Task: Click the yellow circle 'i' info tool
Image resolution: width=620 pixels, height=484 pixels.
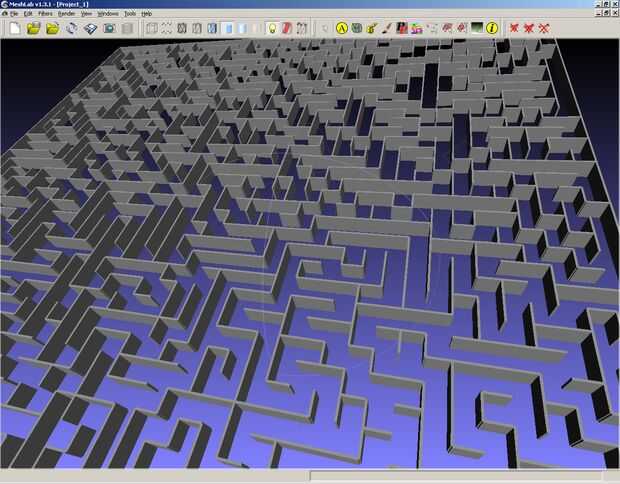Action: (x=492, y=28)
